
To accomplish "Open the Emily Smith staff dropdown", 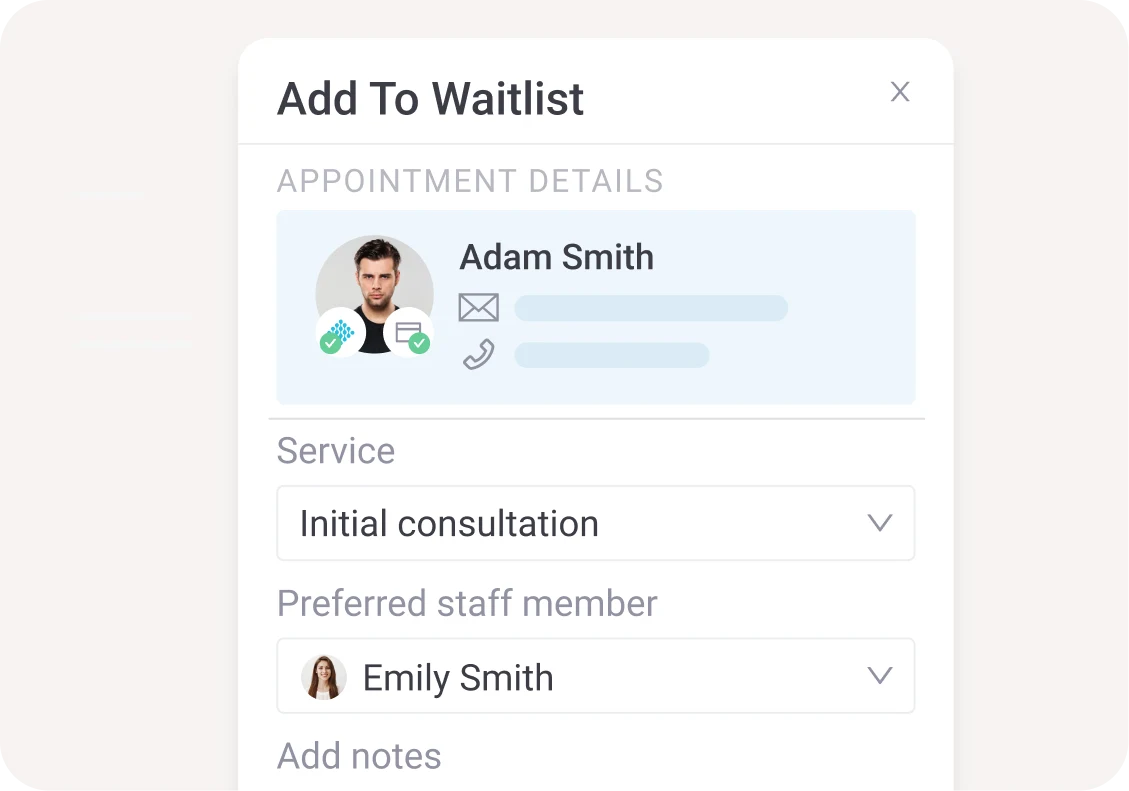I will [596, 676].
